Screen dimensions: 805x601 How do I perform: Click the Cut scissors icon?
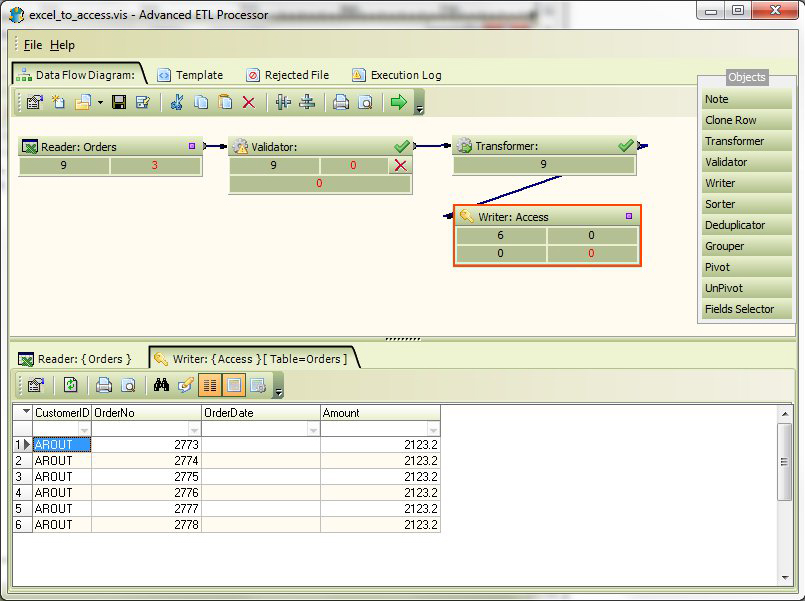click(x=177, y=102)
